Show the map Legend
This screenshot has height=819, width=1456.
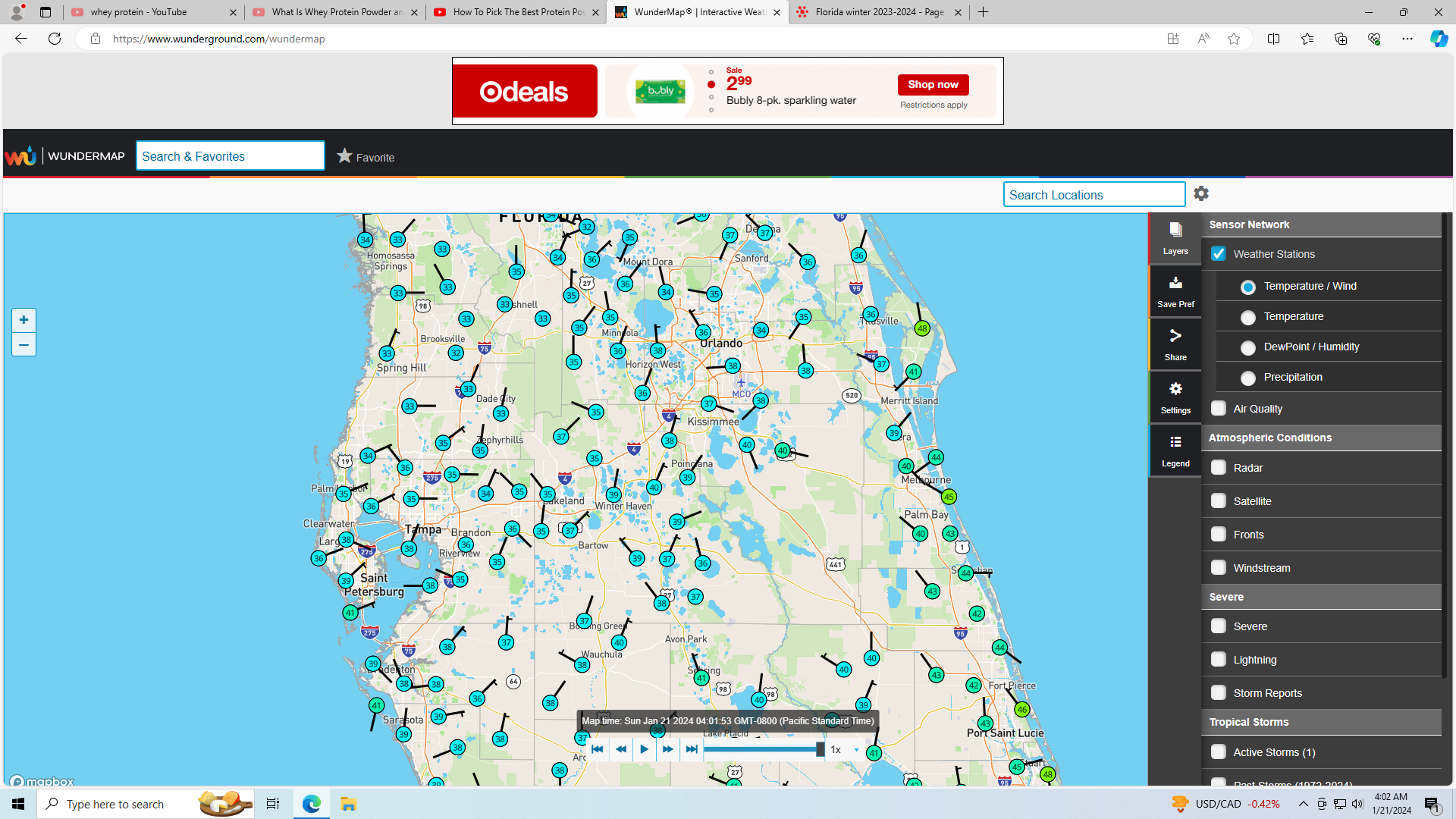point(1175,450)
